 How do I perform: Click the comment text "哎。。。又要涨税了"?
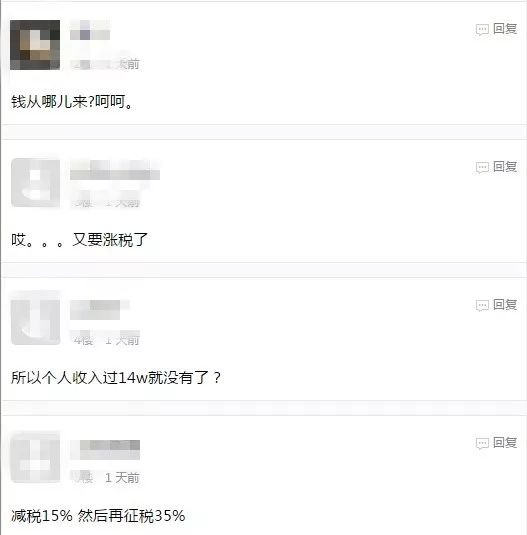point(79,240)
